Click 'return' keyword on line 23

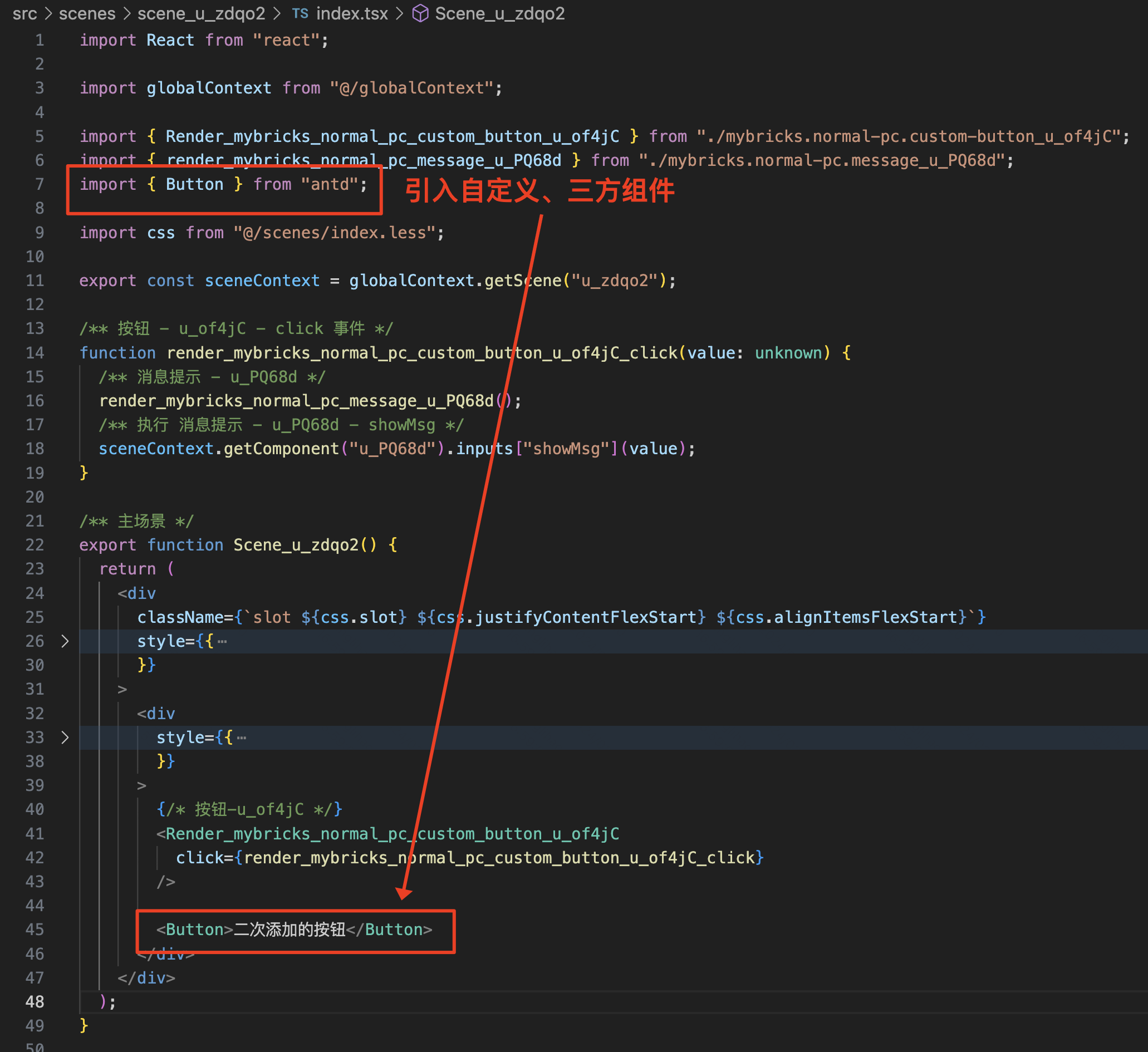(127, 569)
